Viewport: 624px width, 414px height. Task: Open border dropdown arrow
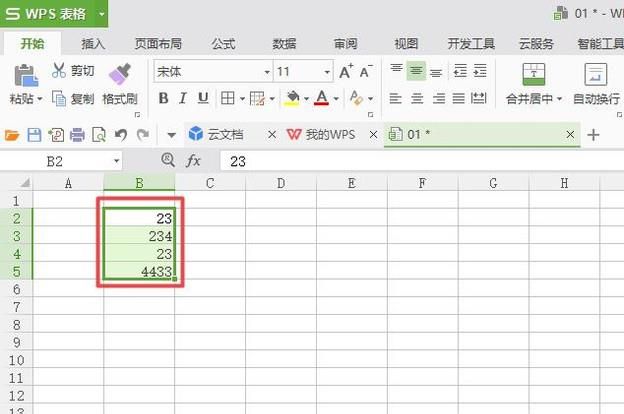pos(242,98)
